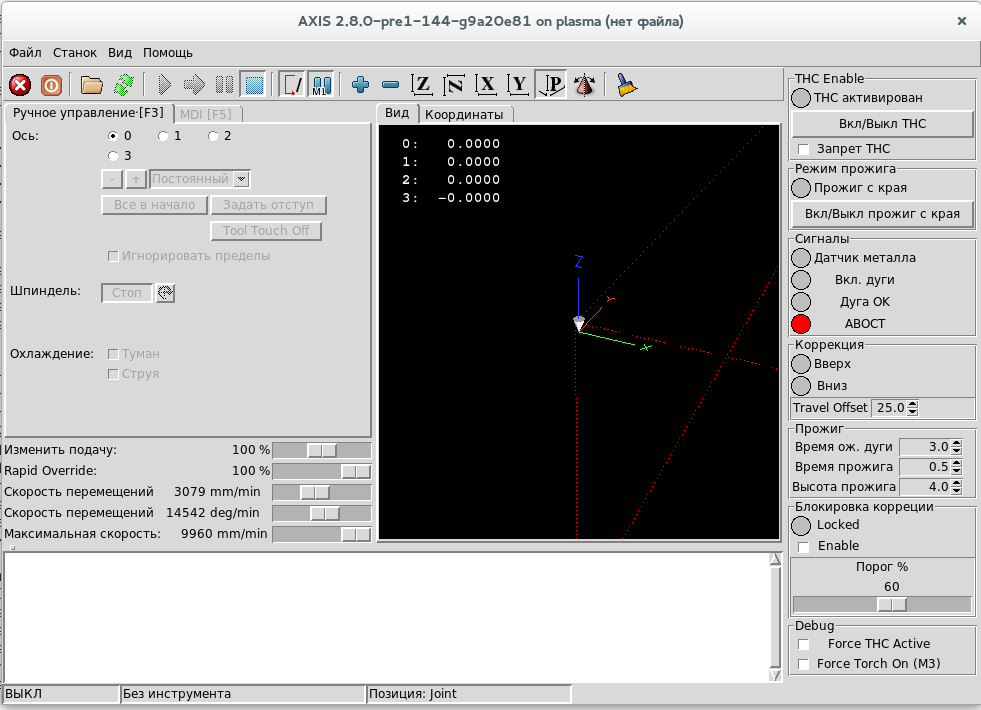Increase Travel Offset with stepper arrow
The width and height of the screenshot is (981, 710).
(911, 404)
